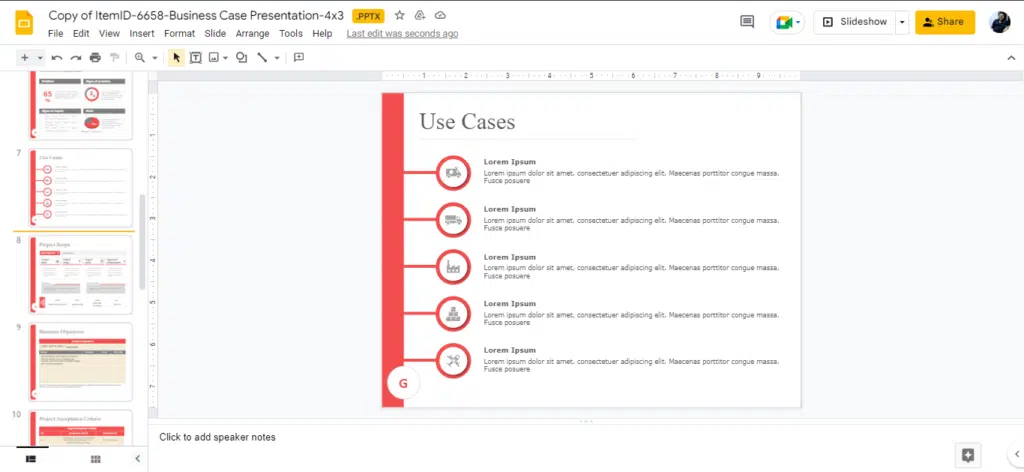Star this presentation
The height and width of the screenshot is (472, 1024).
click(400, 16)
